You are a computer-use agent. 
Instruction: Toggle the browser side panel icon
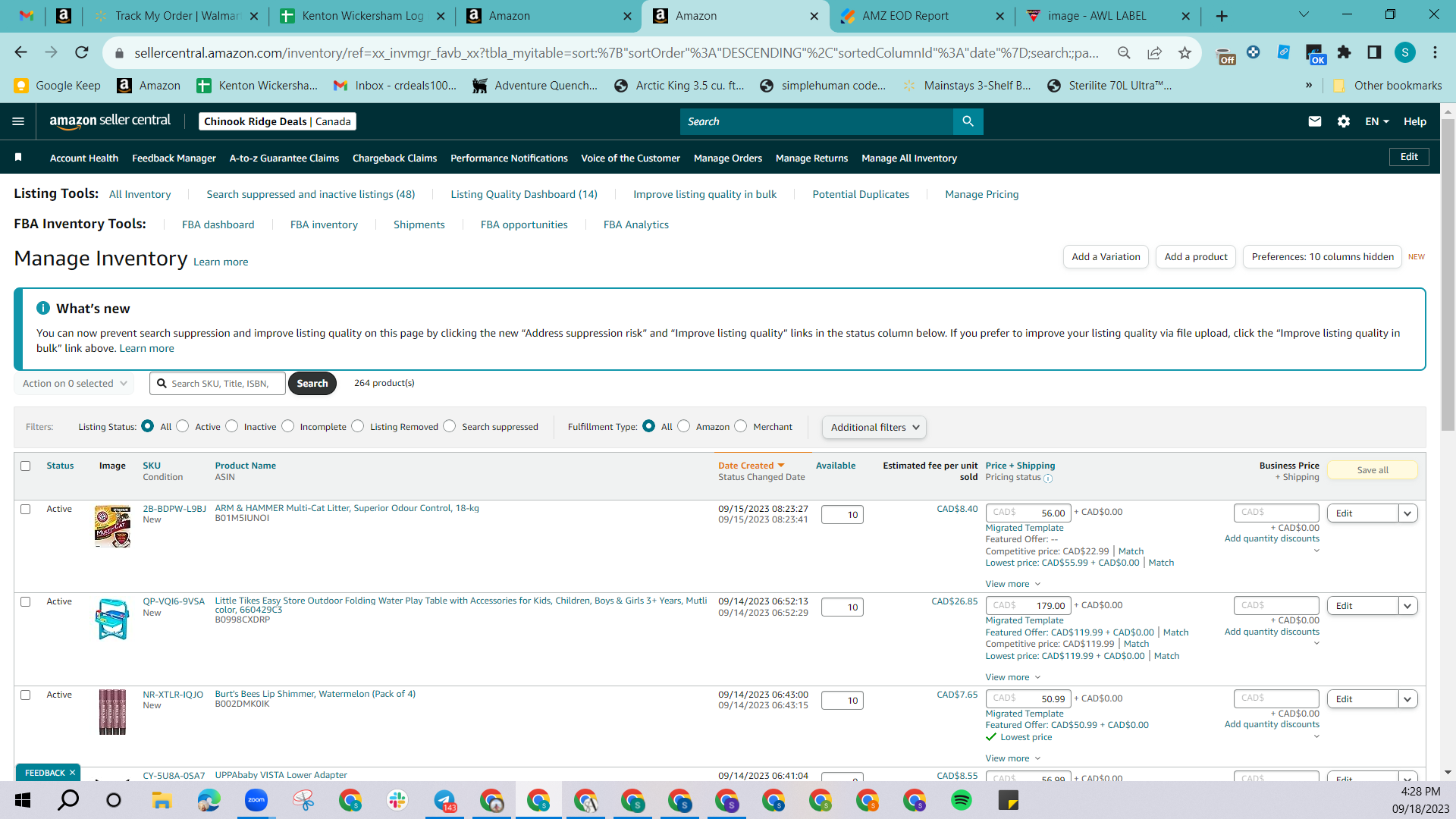click(x=1374, y=52)
